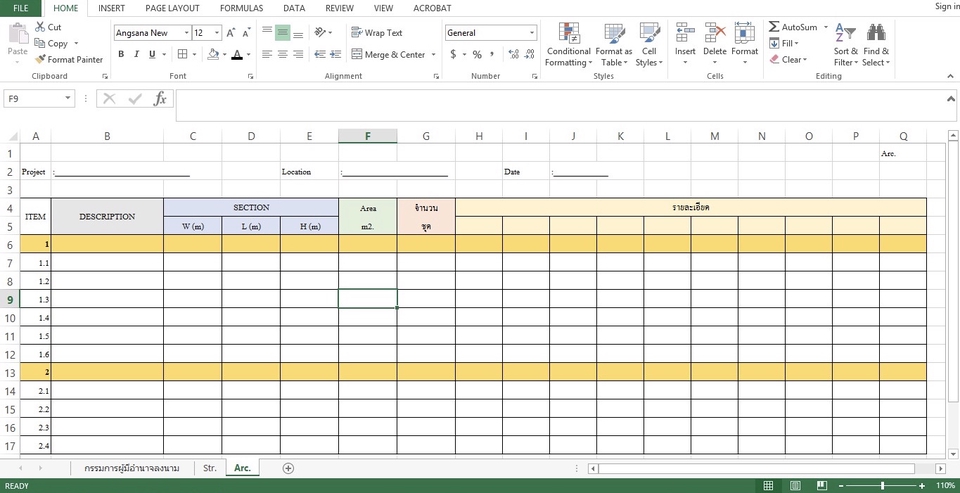This screenshot has height=493, width=960.
Task: Toggle Align Left horizontal alignment
Action: 267,54
